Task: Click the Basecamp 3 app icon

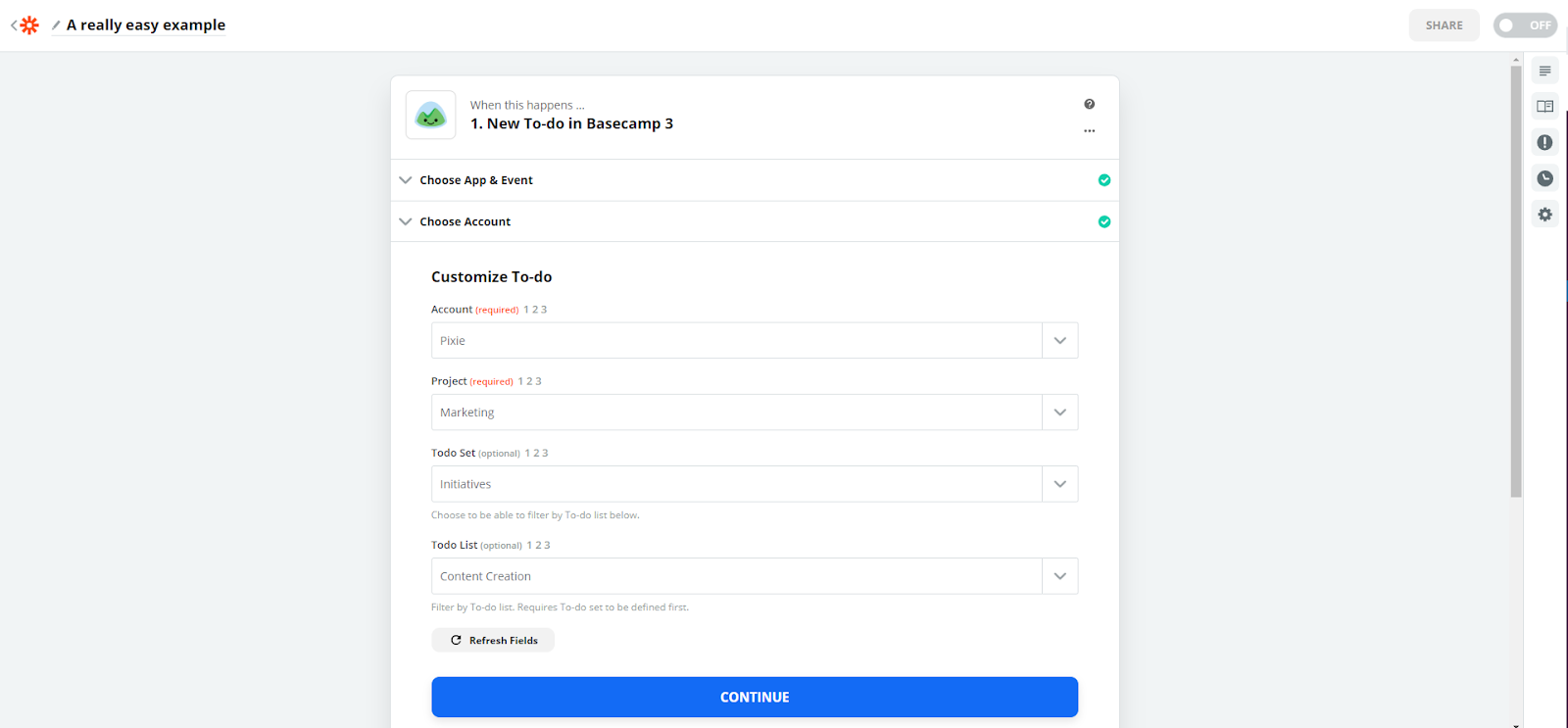Action: point(431,116)
